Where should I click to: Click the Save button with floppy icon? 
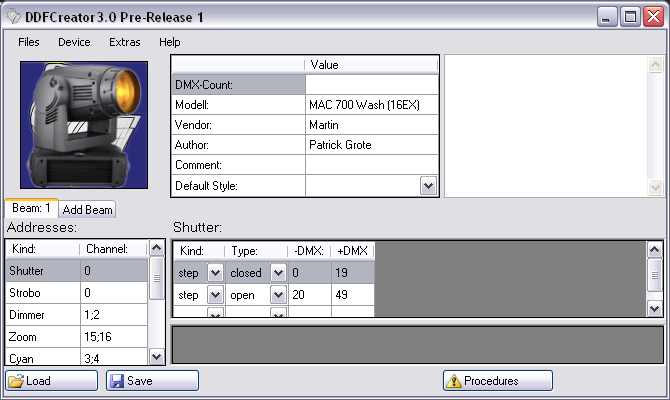(x=152, y=381)
